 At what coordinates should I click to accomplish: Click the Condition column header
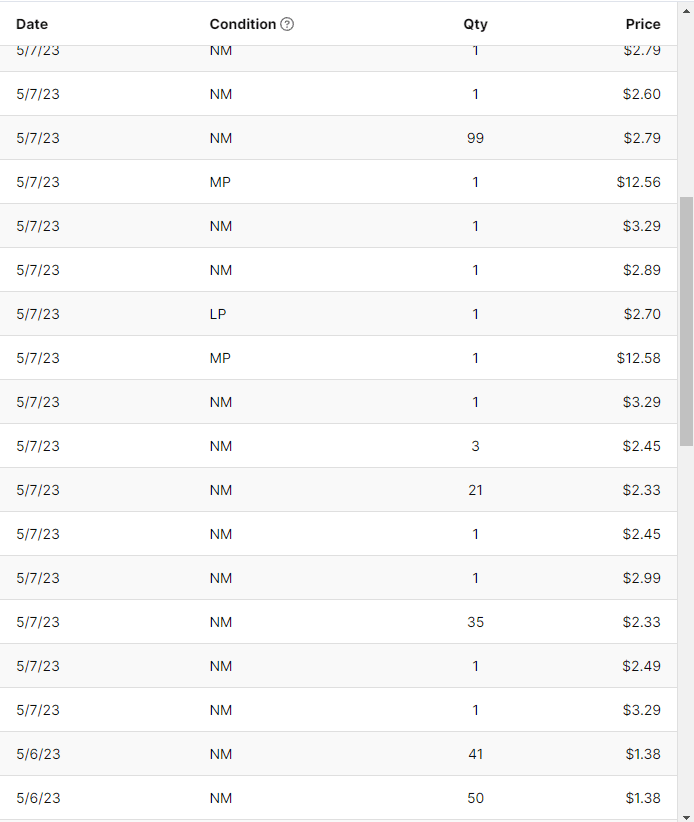click(x=242, y=24)
